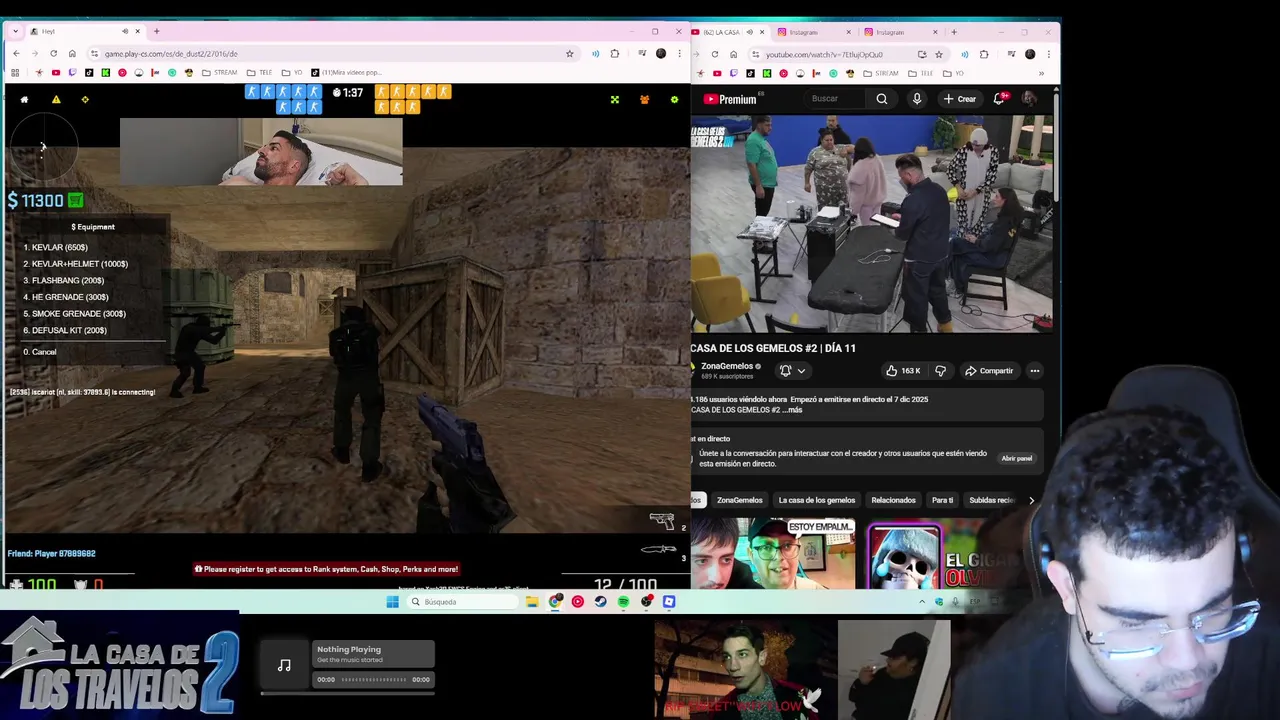Click Abrir panel chat button
The width and height of the screenshot is (1280, 720).
click(1017, 458)
